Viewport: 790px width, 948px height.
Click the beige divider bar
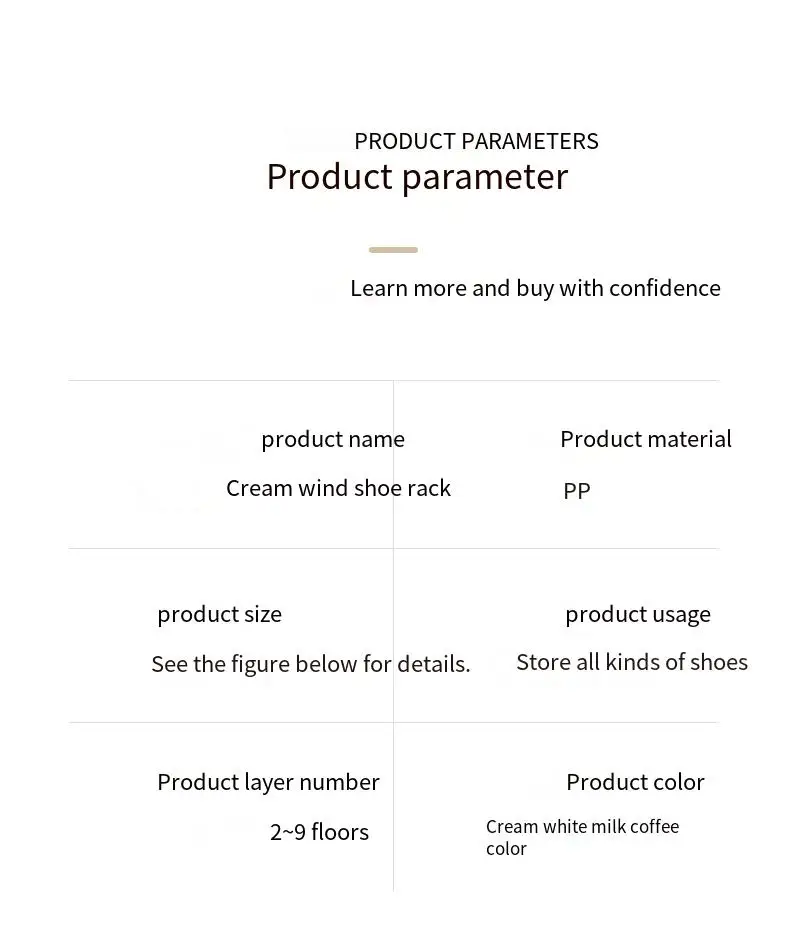pyautogui.click(x=393, y=250)
